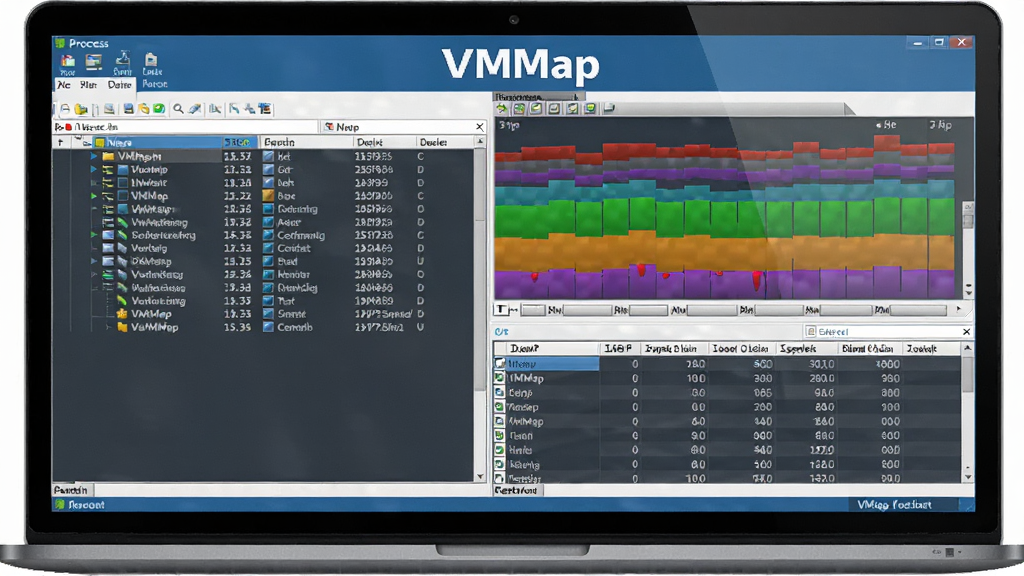Click the address path field above tree pane
The width and height of the screenshot is (1024, 576).
(x=185, y=127)
